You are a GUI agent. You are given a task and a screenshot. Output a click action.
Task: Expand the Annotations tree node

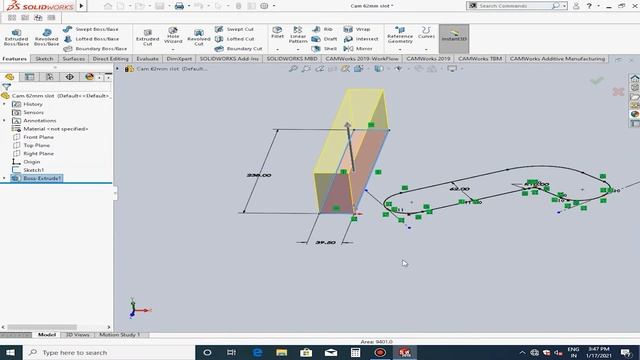[x=4, y=120]
